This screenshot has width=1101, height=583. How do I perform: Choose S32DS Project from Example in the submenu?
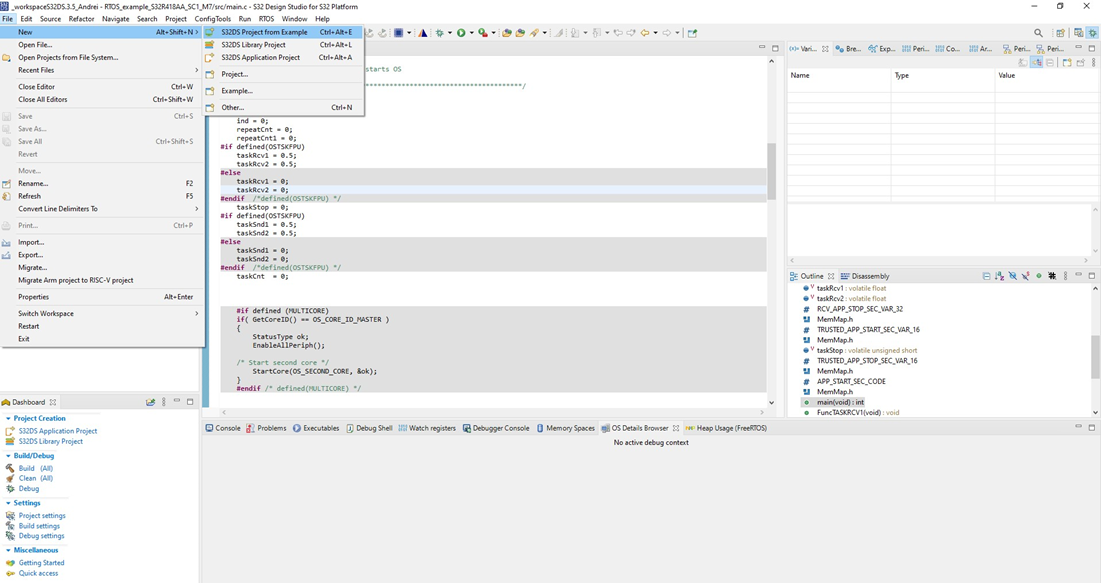tap(262, 32)
